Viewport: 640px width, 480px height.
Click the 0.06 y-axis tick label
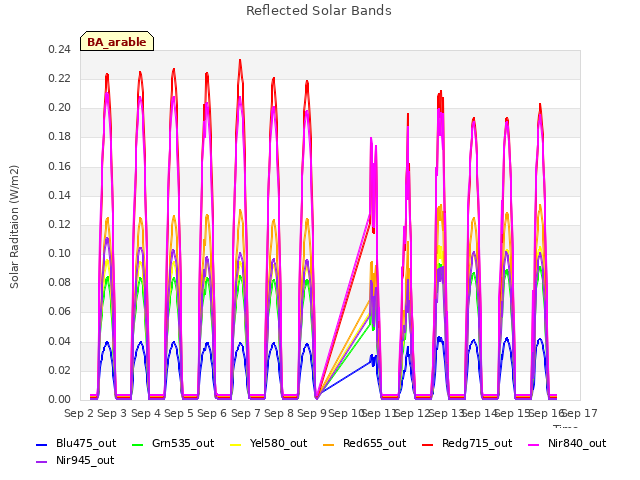(59, 312)
